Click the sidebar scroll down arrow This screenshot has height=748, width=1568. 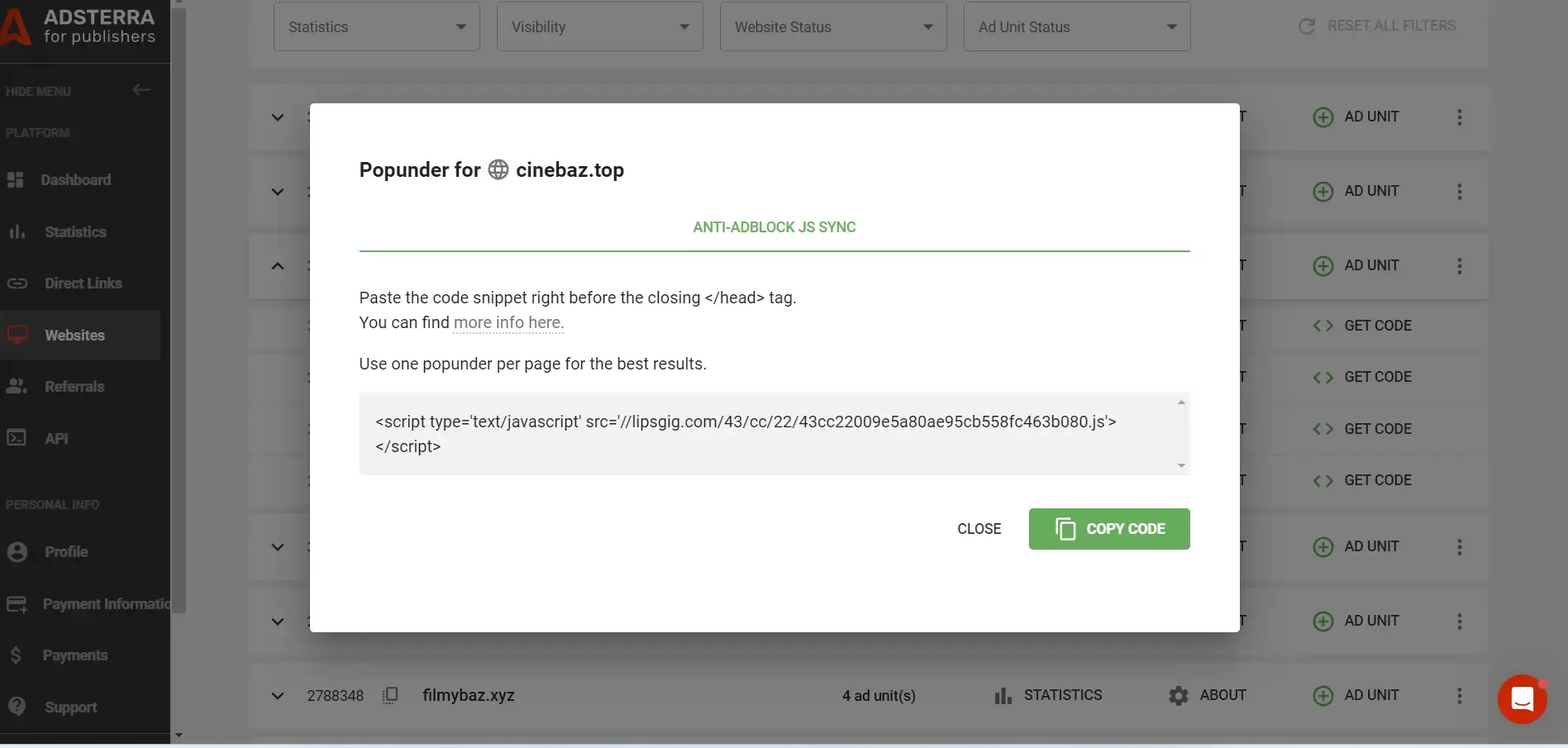point(179,735)
